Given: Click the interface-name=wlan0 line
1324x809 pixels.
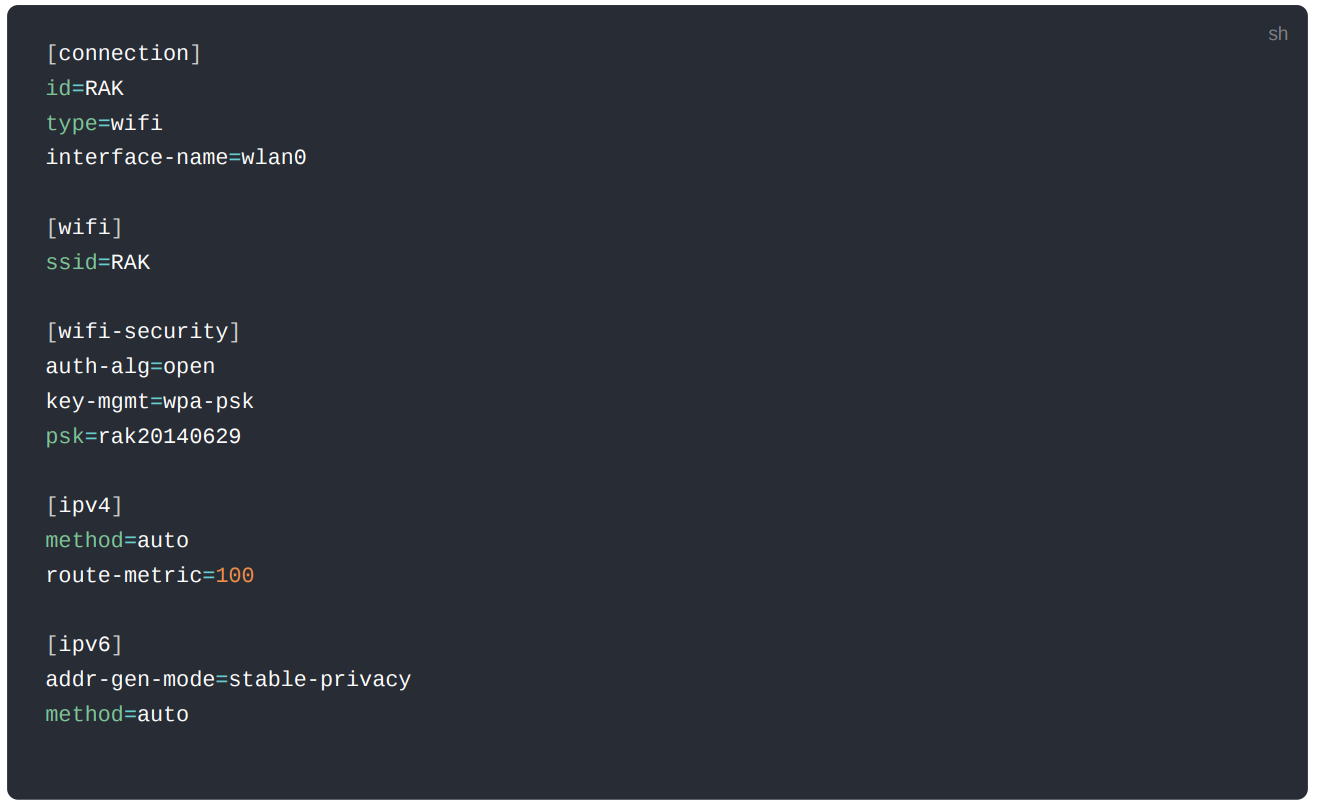Looking at the screenshot, I should (176, 158).
